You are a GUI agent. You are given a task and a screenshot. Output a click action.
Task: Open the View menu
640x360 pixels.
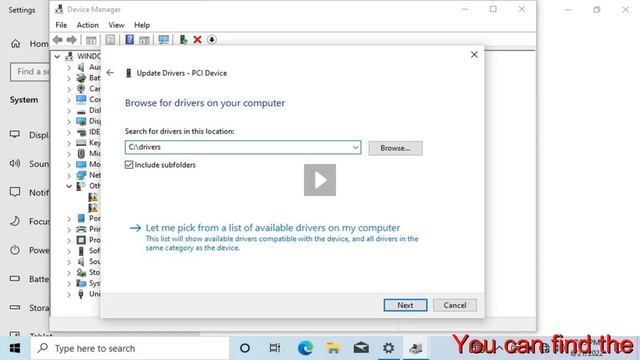click(x=116, y=25)
